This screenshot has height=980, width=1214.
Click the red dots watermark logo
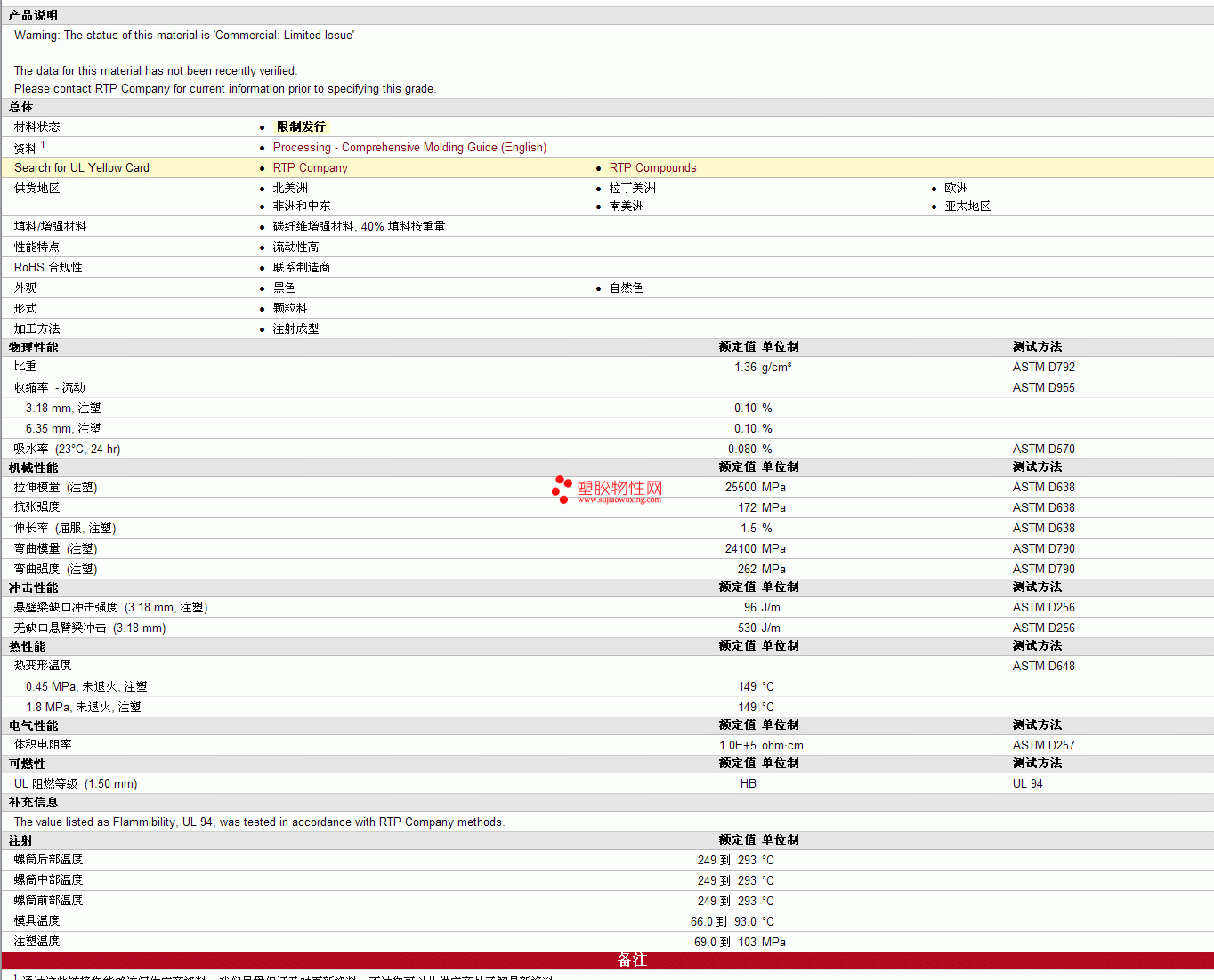coord(561,489)
